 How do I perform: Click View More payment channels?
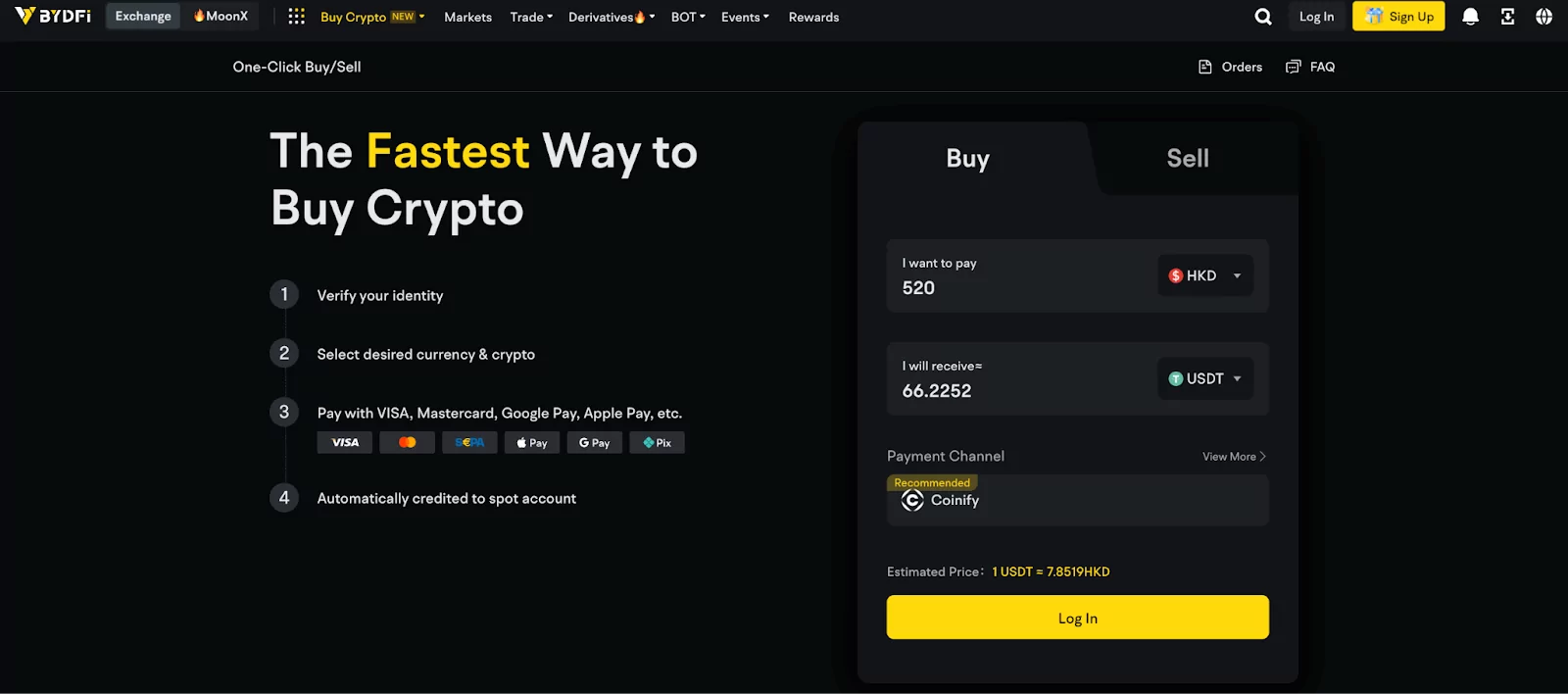1234,457
